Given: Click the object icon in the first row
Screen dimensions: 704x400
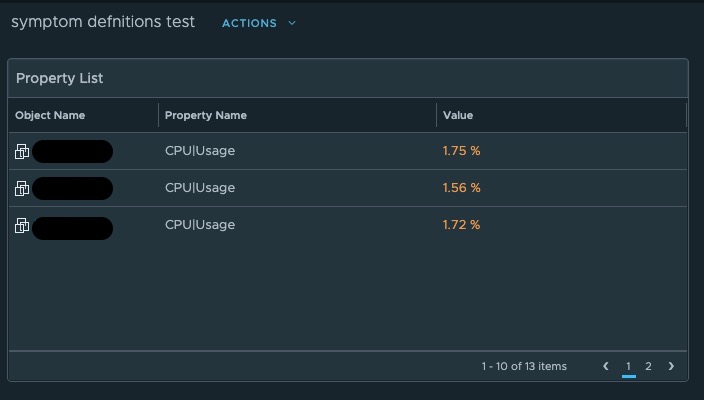Looking at the screenshot, I should [x=22, y=151].
